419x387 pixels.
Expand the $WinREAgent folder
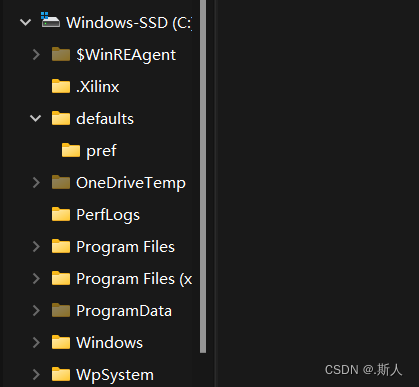coord(36,55)
